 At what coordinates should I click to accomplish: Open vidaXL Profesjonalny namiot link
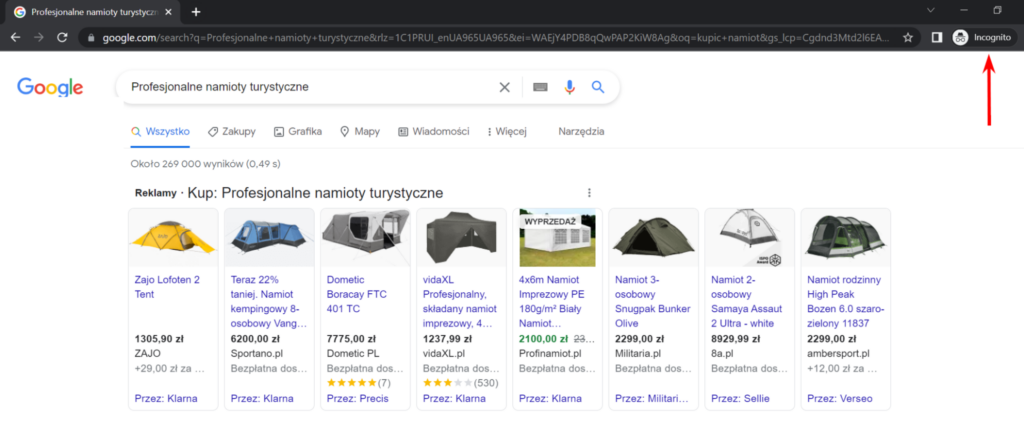pyautogui.click(x=460, y=302)
